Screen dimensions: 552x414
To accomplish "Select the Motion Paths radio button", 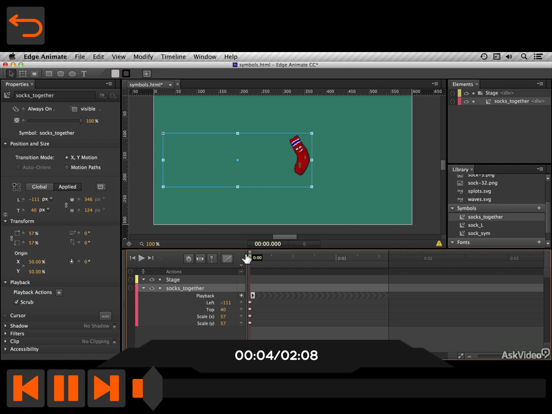I will pyautogui.click(x=67, y=167).
